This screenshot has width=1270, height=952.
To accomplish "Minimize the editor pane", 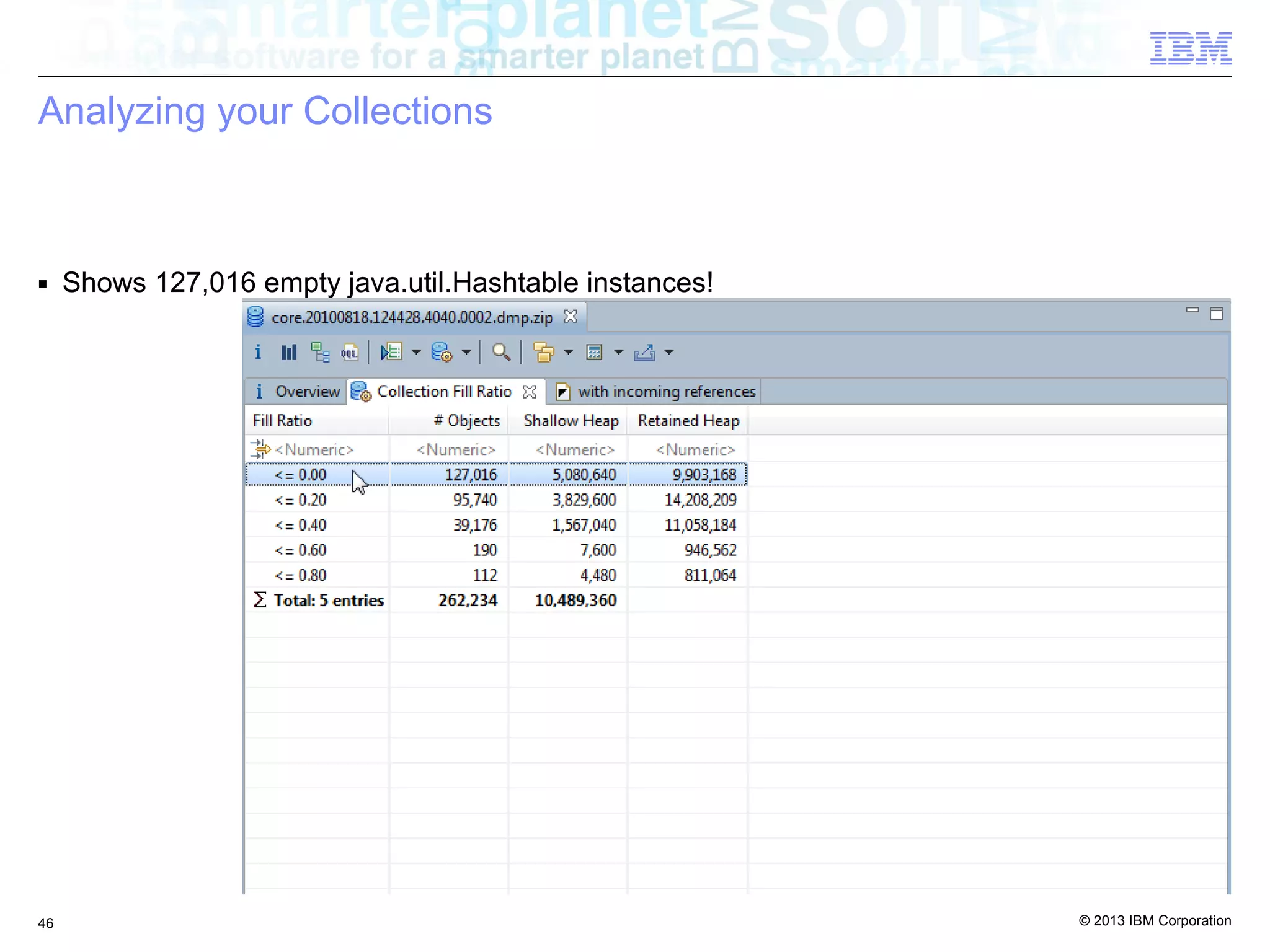I will pos(1192,310).
